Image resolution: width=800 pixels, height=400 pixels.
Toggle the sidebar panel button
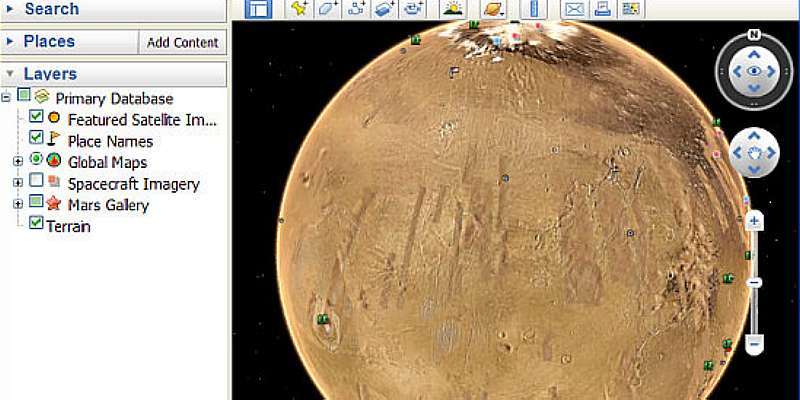point(259,9)
